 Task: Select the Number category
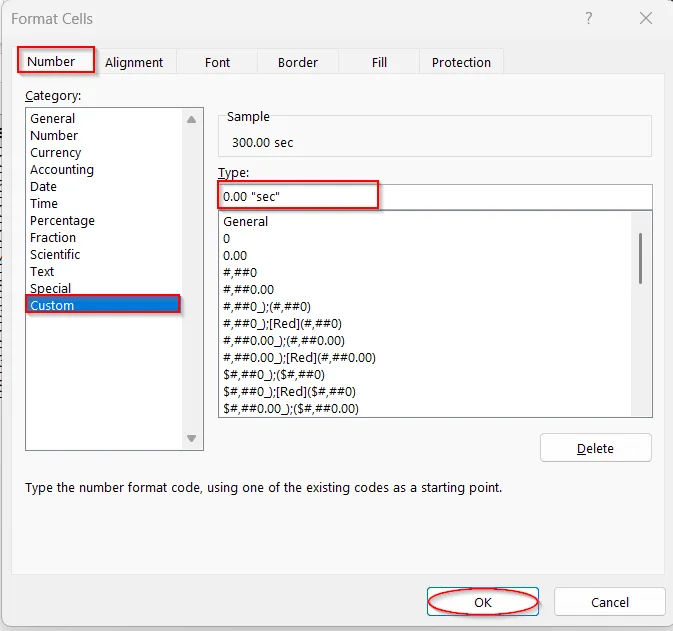click(x=104, y=135)
